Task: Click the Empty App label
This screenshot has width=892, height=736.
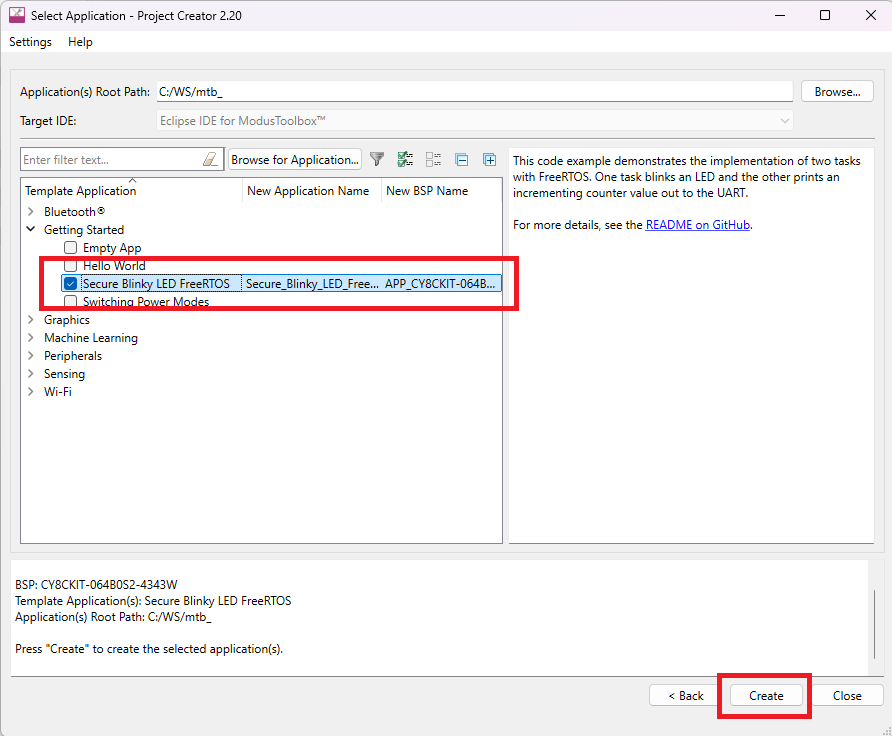Action: tap(112, 248)
